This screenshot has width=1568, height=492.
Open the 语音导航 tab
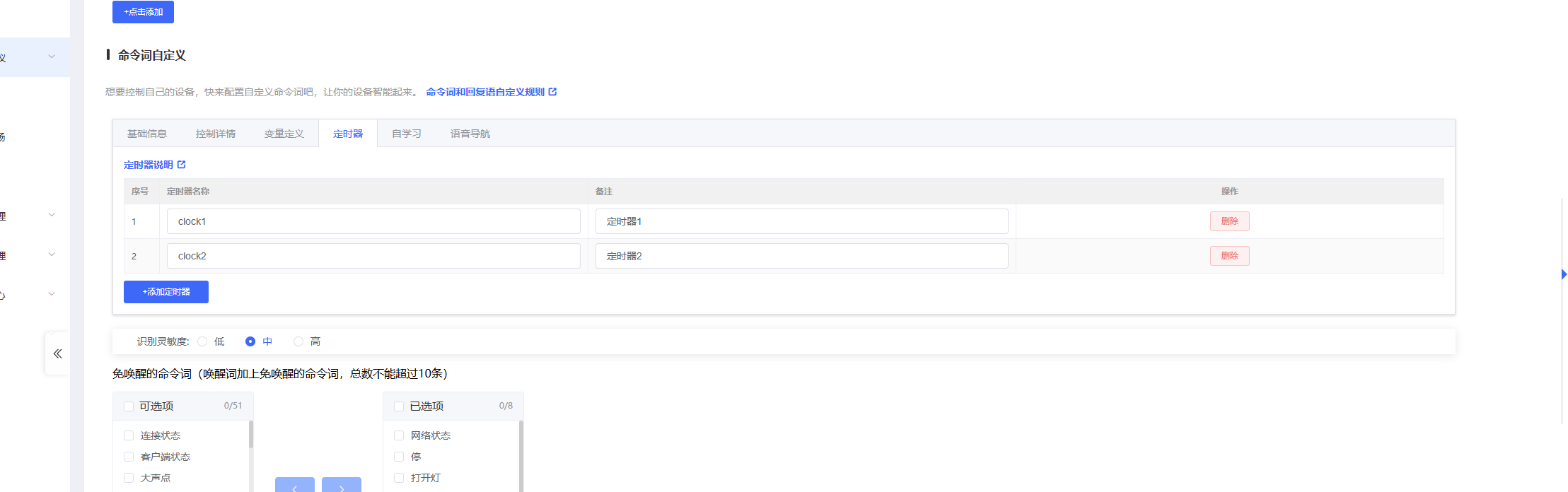coord(470,134)
